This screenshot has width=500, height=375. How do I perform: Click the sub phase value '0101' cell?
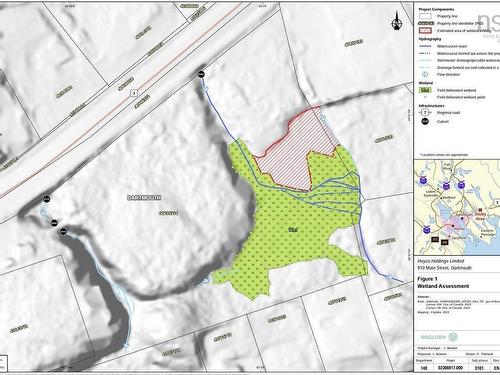(x=479, y=368)
